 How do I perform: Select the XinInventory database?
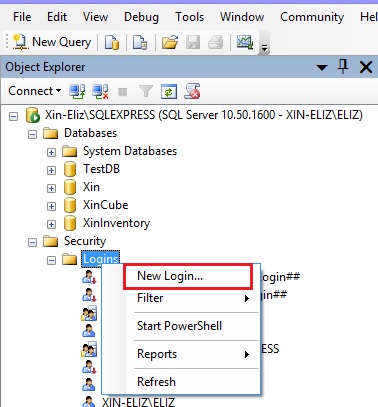[116, 223]
